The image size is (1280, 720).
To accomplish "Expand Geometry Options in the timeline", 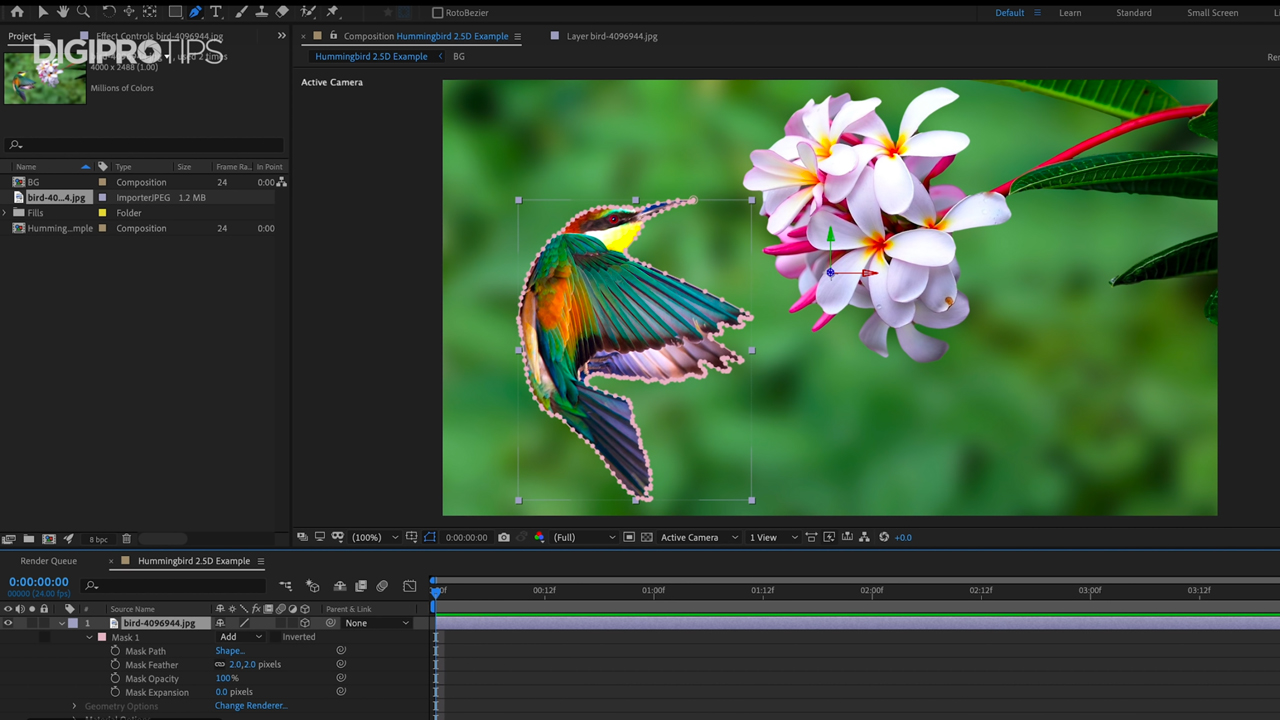I will click(74, 706).
